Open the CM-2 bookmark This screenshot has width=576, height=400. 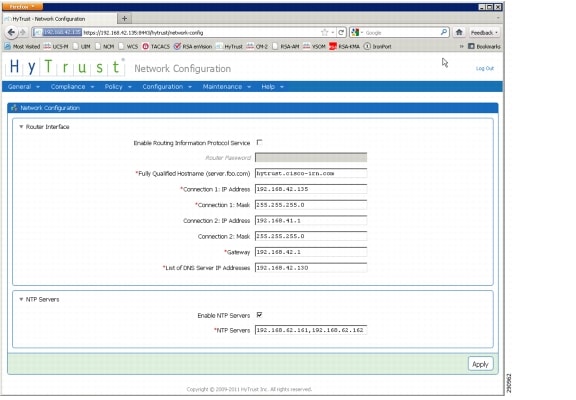tap(257, 47)
